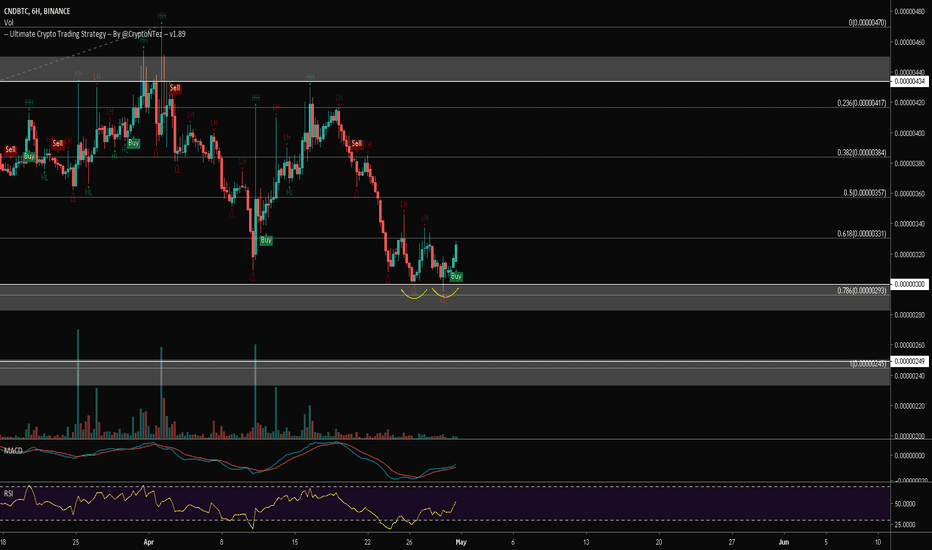Select the 0(0.00000470) Fibonacci level label

pos(867,23)
